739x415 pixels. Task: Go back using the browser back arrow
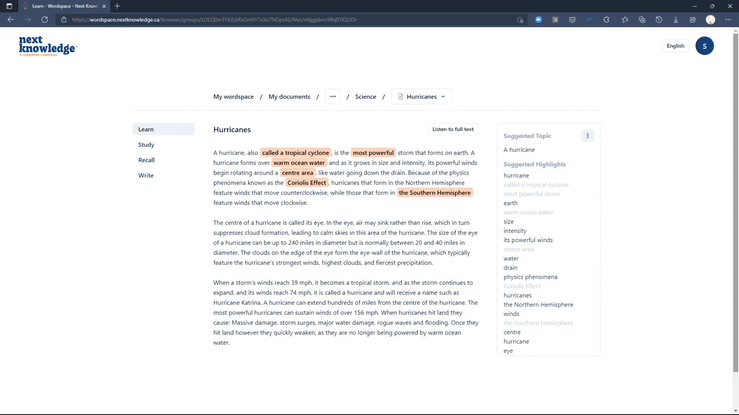pyautogui.click(x=10, y=20)
